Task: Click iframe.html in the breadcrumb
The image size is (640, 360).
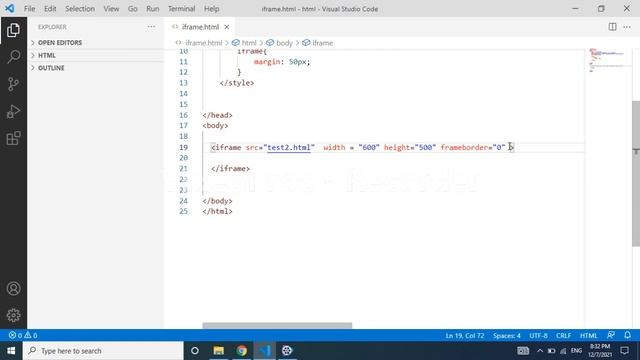Action: click(x=204, y=43)
